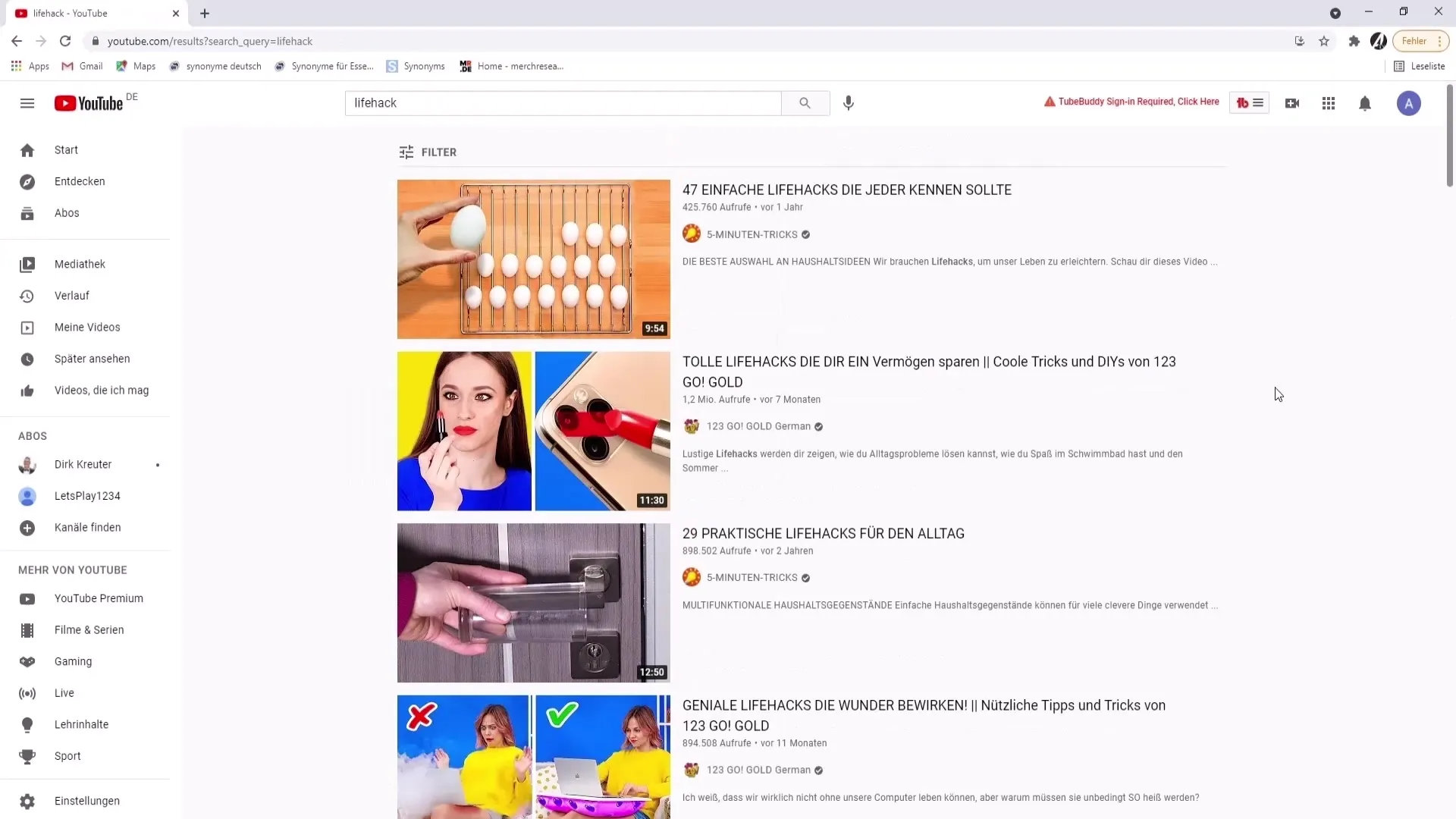
Task: Click the create video camera icon
Action: [1292, 103]
